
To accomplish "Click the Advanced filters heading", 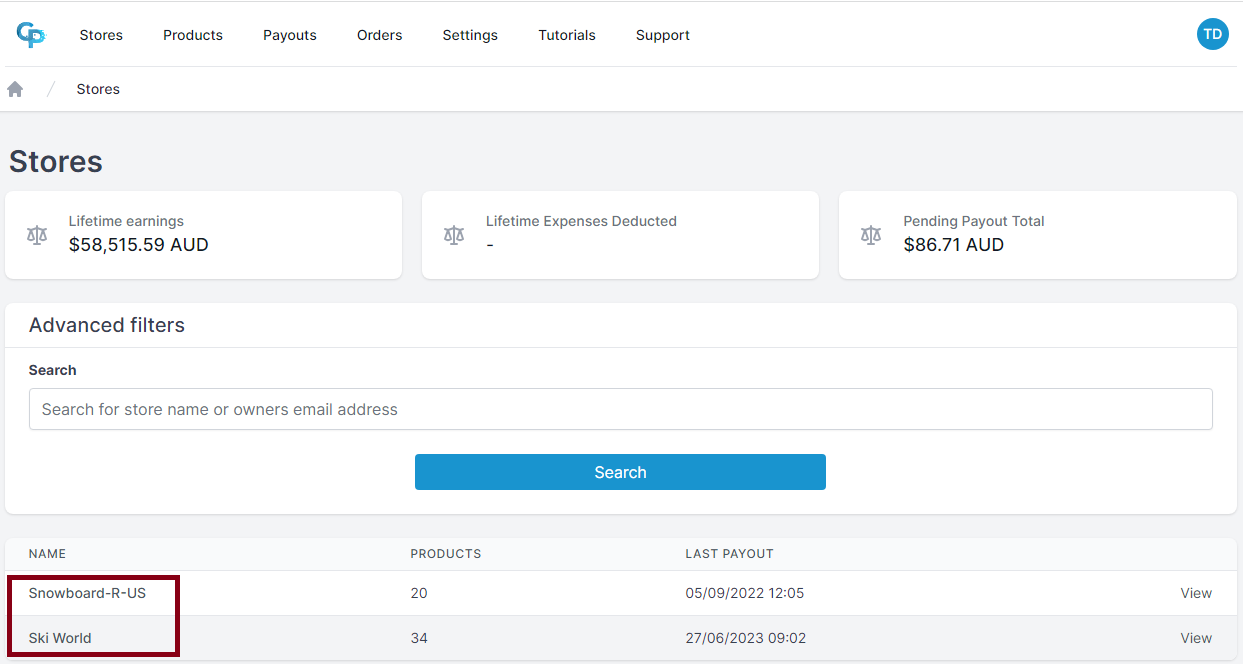I will (107, 325).
